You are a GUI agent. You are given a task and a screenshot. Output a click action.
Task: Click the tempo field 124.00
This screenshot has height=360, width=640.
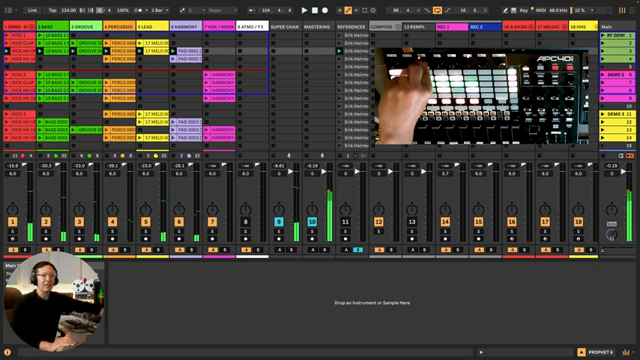coord(69,10)
